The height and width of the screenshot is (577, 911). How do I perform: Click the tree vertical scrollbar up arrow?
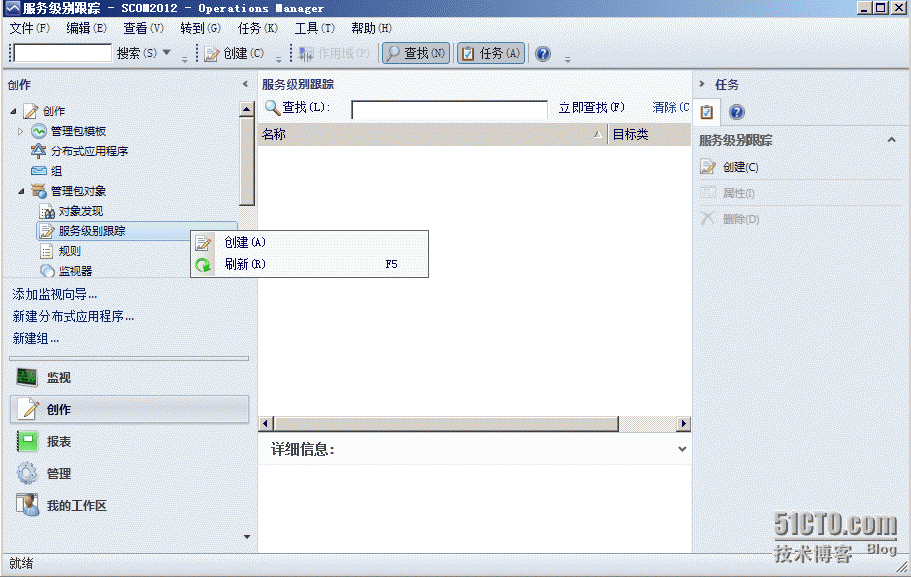click(247, 109)
